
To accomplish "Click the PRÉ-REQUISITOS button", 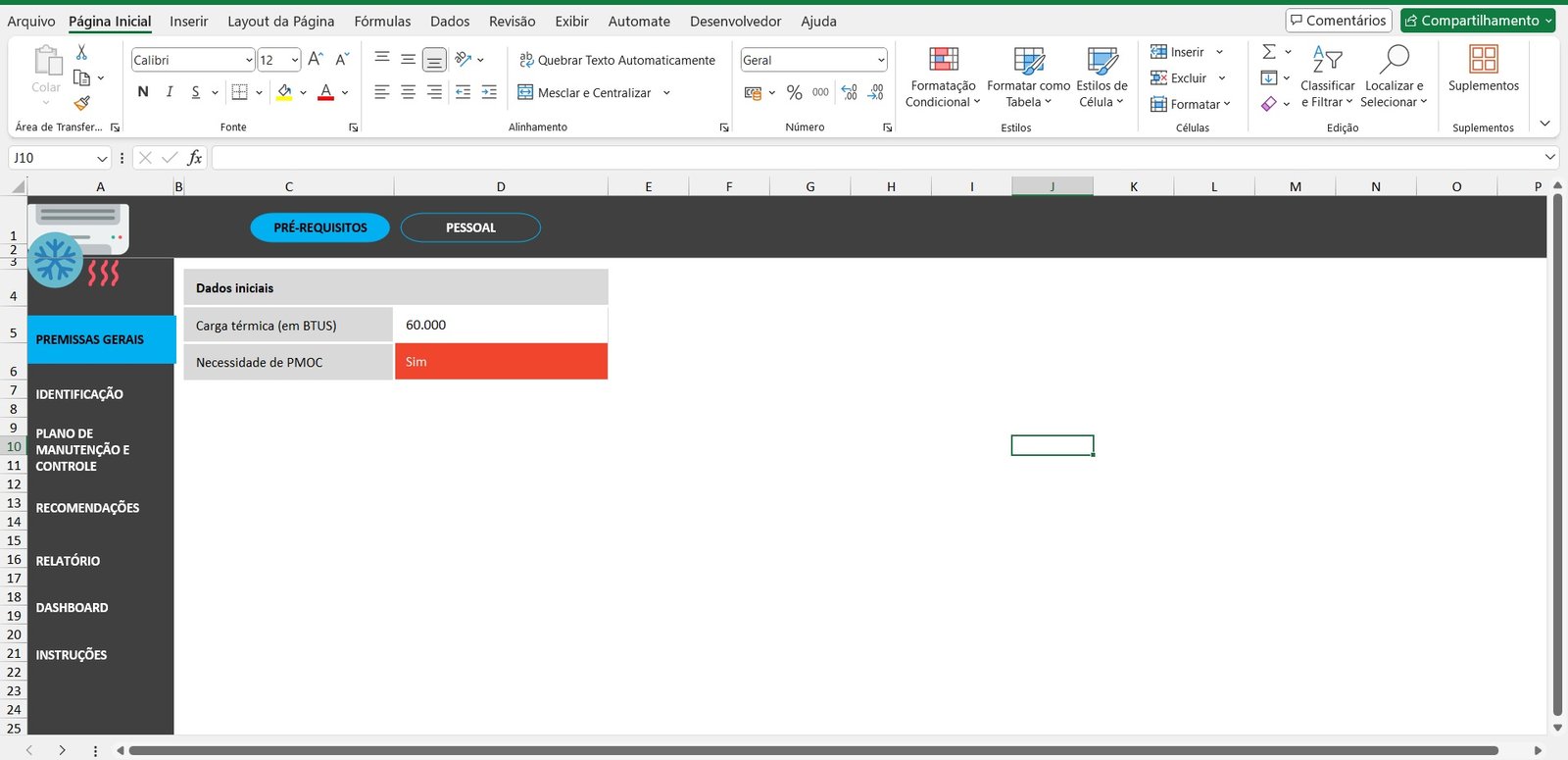I will point(320,228).
